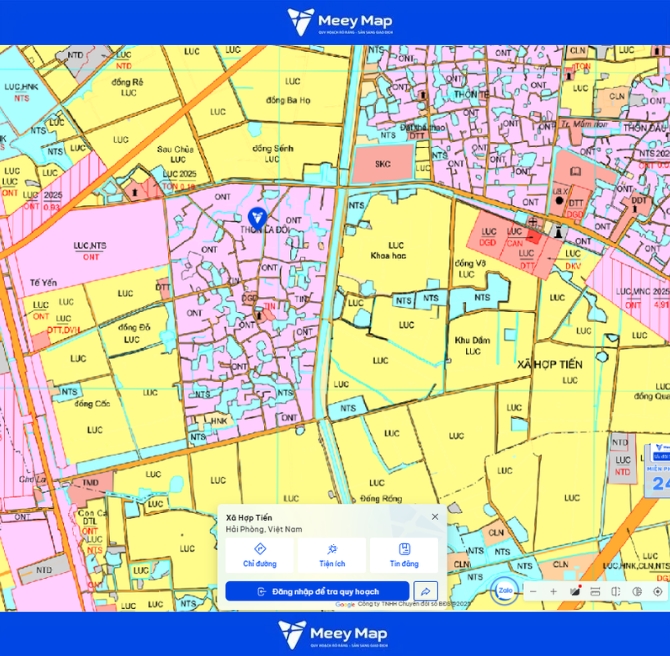Viewport: 670px width, 656px height.
Task: Click the THÔN LA ĐÔI village label
Action: coord(265,230)
